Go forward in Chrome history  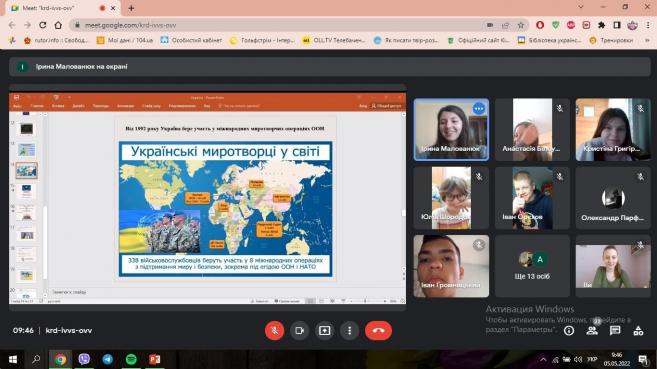27,25
